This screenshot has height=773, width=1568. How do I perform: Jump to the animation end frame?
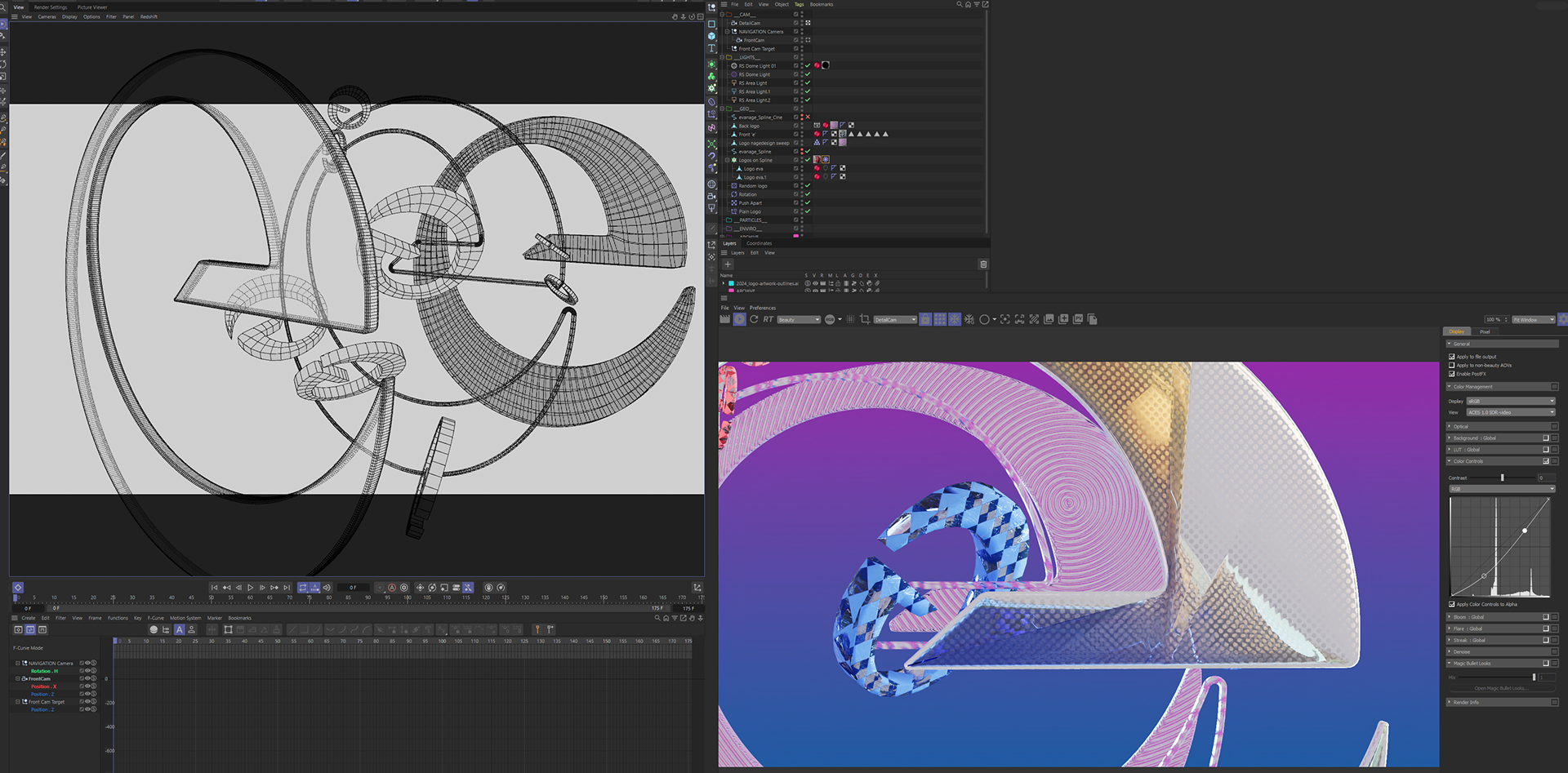coord(287,588)
